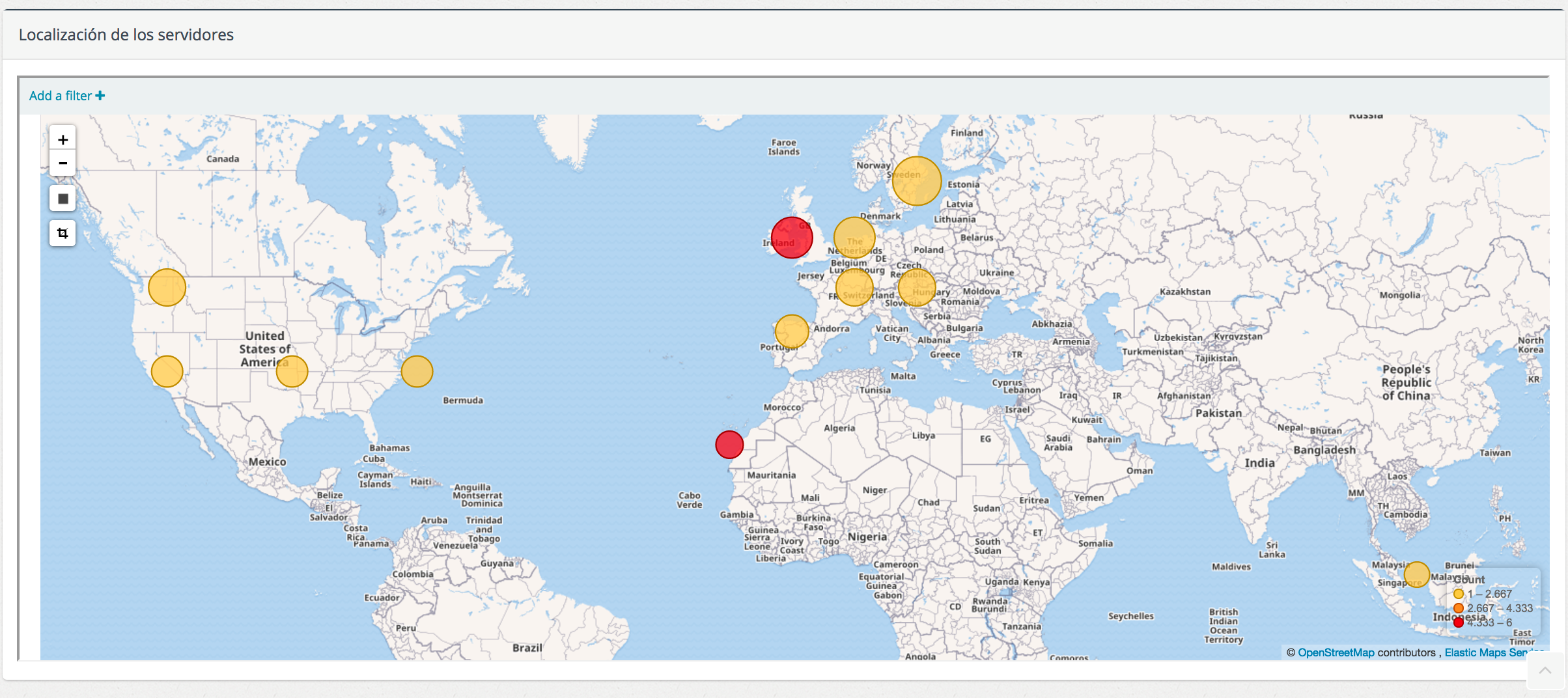Screen dimensions: 1568x698
Task: Activate the fit data bounds crop icon
Action: point(63,233)
